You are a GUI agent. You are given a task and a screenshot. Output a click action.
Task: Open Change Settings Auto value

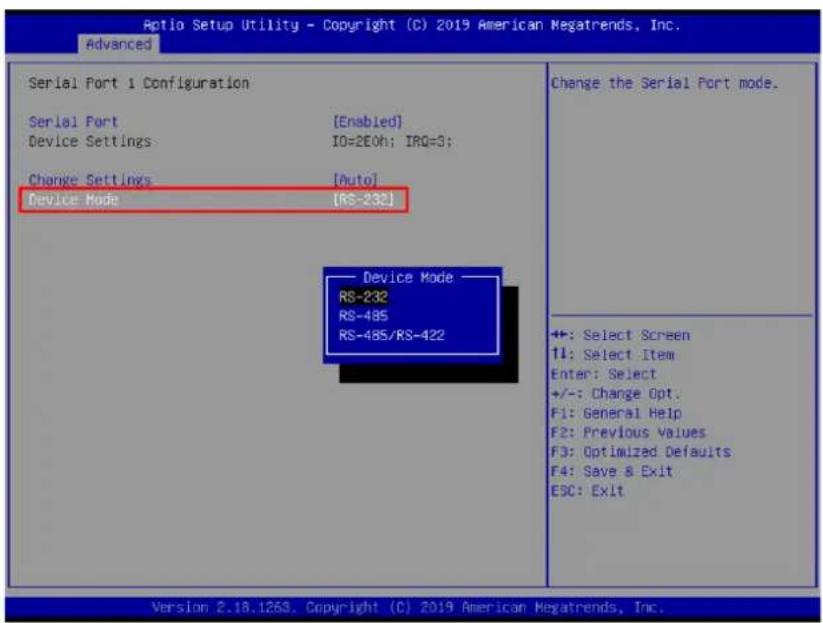355,180
